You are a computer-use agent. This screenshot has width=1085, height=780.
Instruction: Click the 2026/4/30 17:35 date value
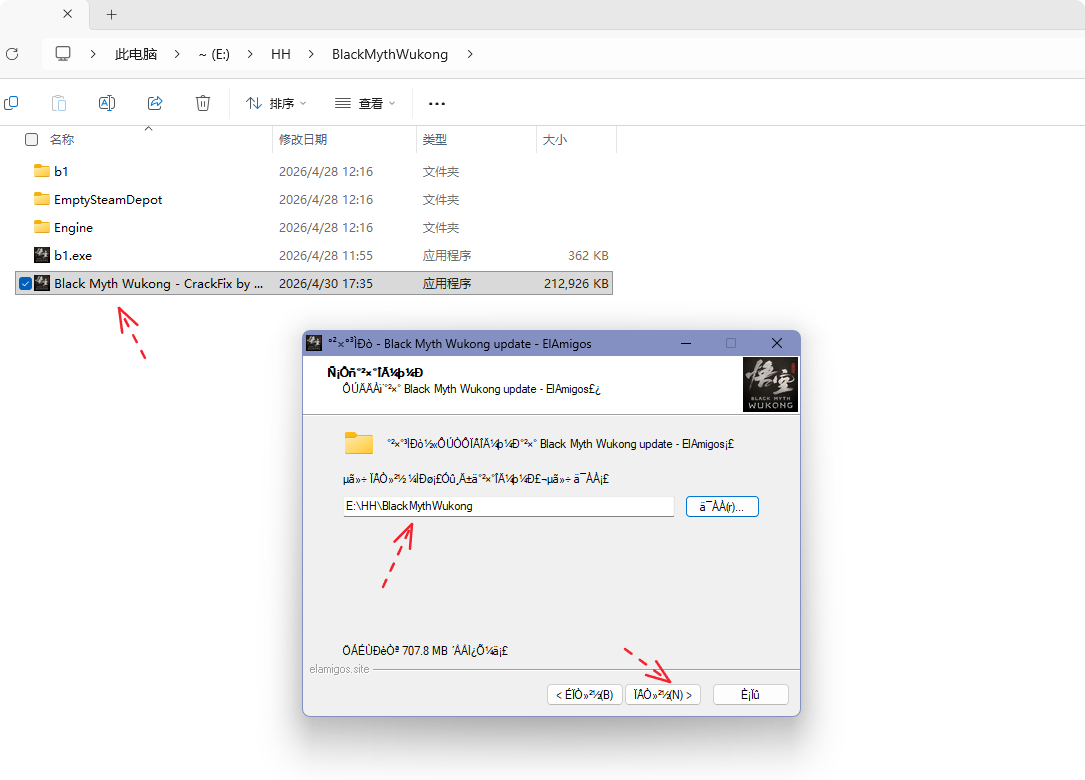click(x=325, y=284)
